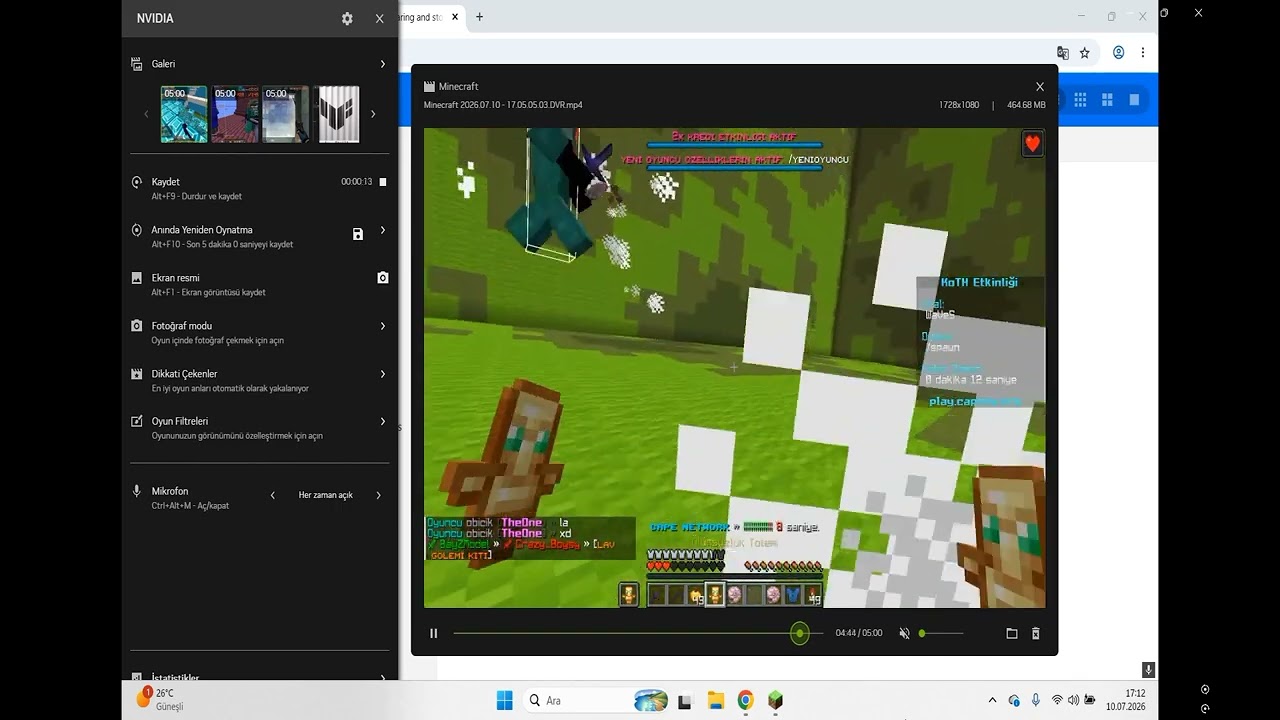Switch to small grid view in Chrome page

coord(1080,99)
